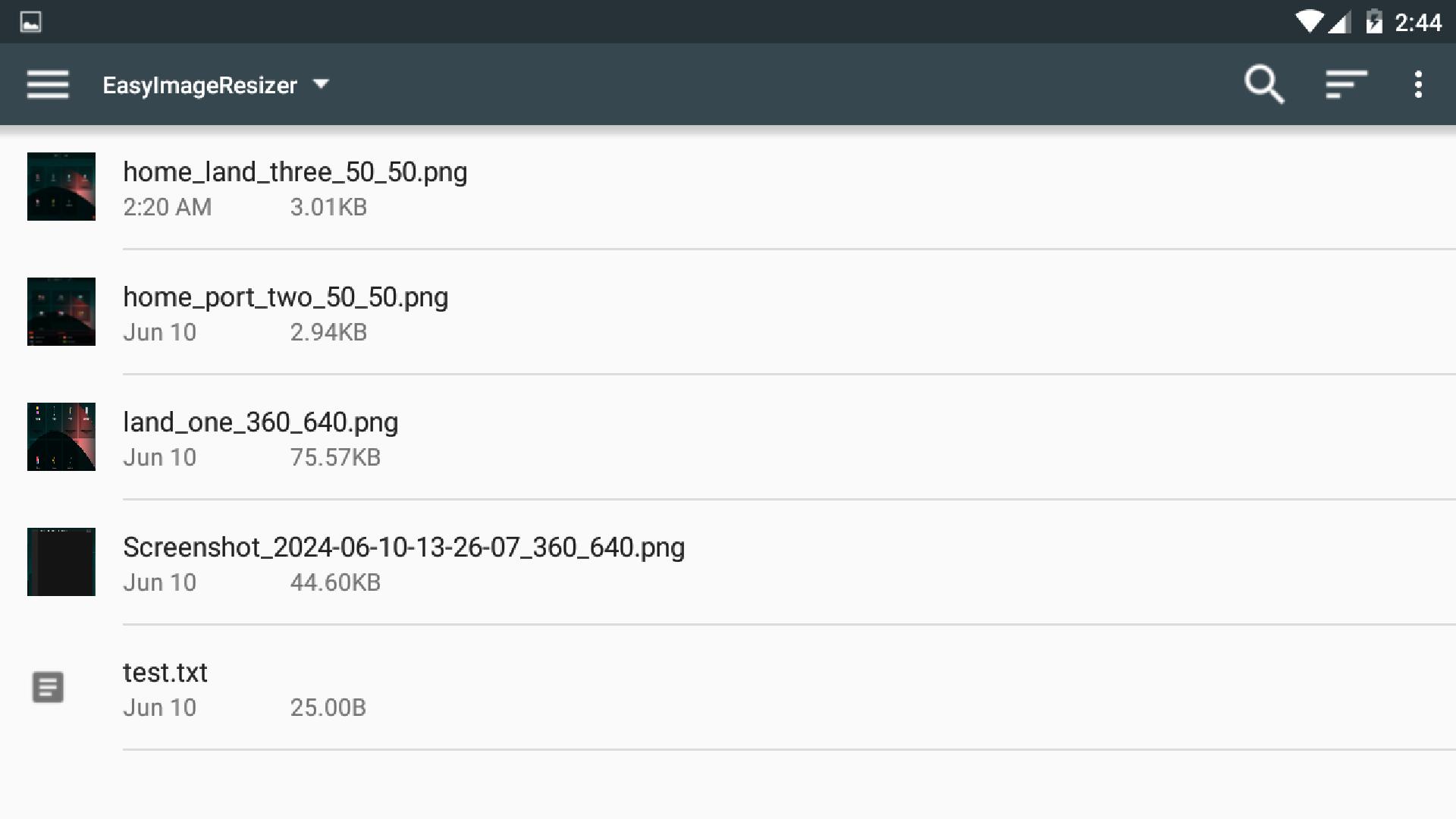Open home_land_three_50_50.png file

(x=728, y=187)
